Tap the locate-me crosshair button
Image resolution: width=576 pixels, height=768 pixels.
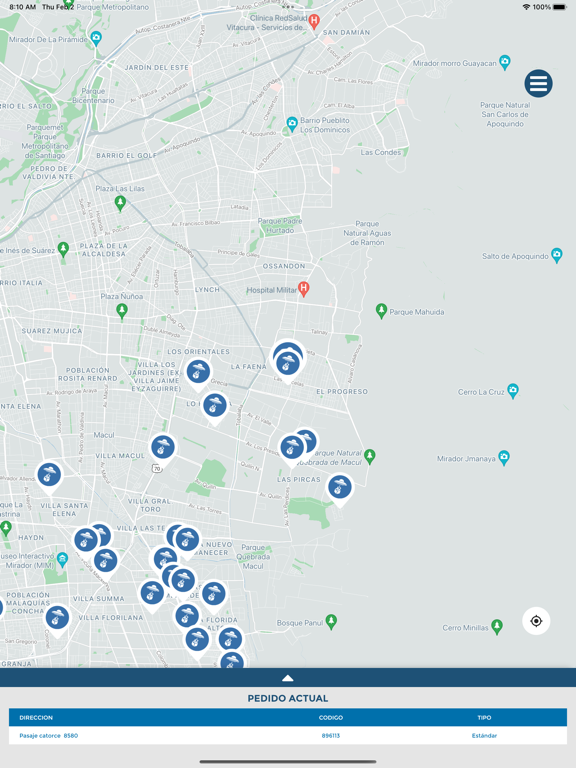[x=536, y=621]
